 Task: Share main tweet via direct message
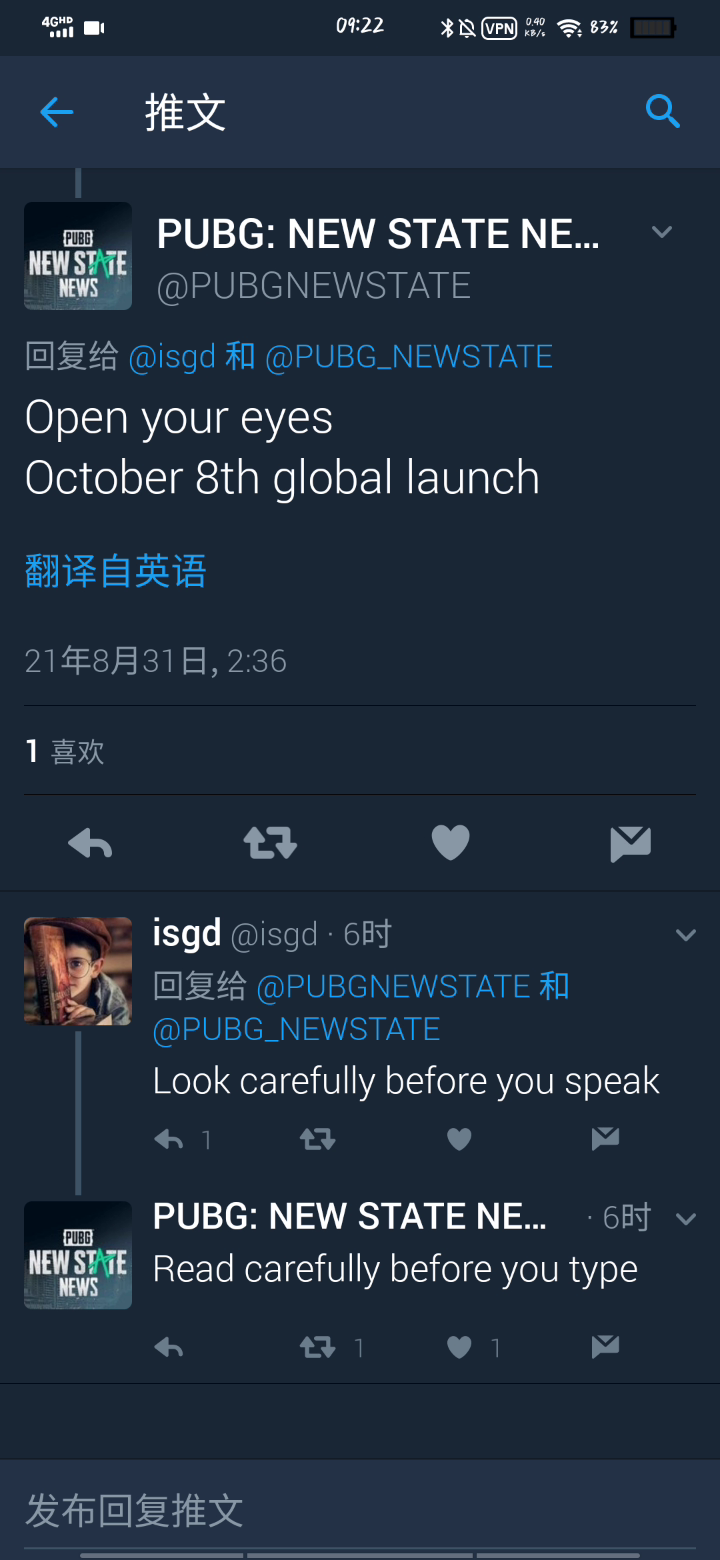(630, 844)
